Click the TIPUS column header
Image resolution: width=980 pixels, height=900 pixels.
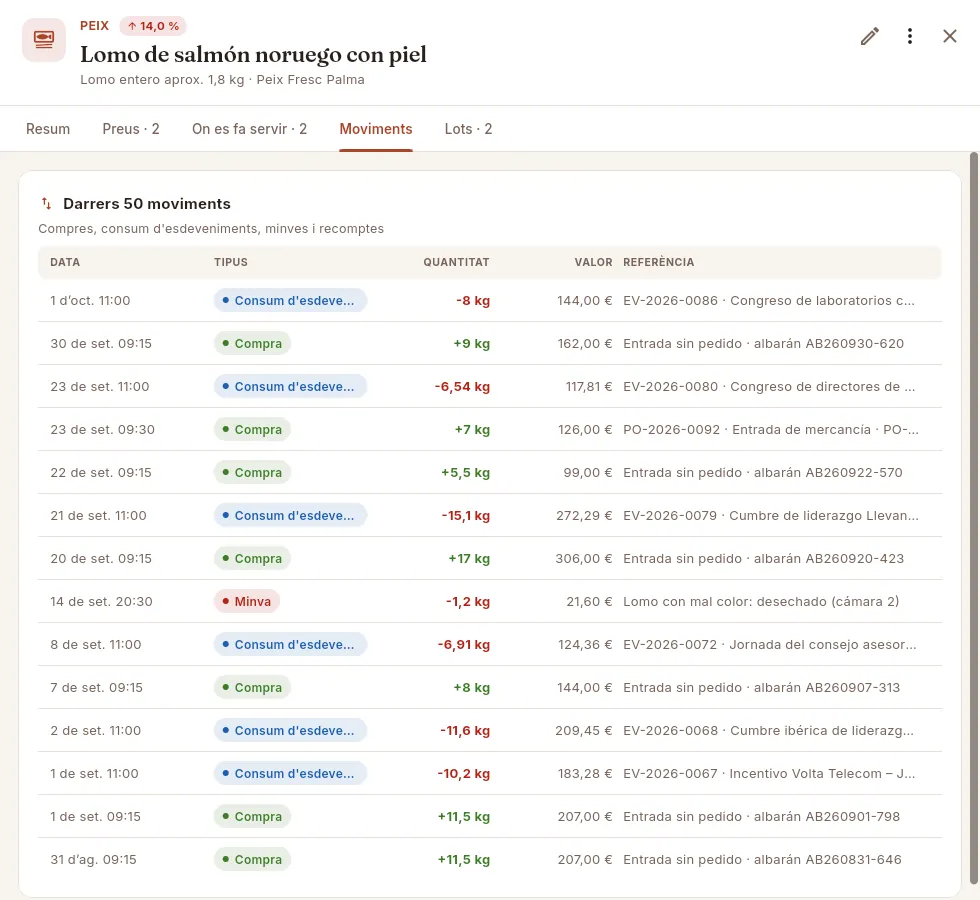pos(231,262)
